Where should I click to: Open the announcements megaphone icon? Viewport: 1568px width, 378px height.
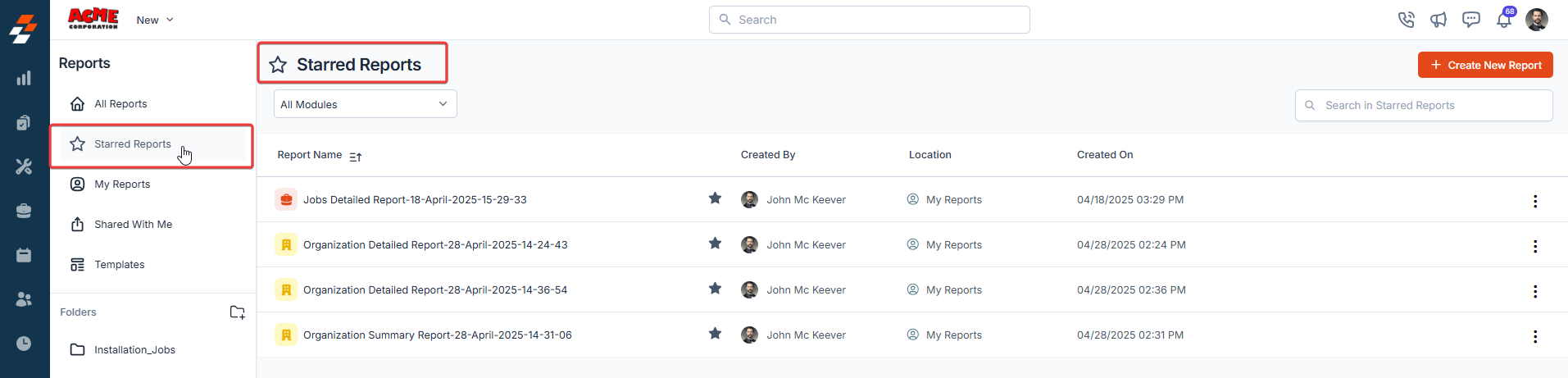pyautogui.click(x=1438, y=20)
